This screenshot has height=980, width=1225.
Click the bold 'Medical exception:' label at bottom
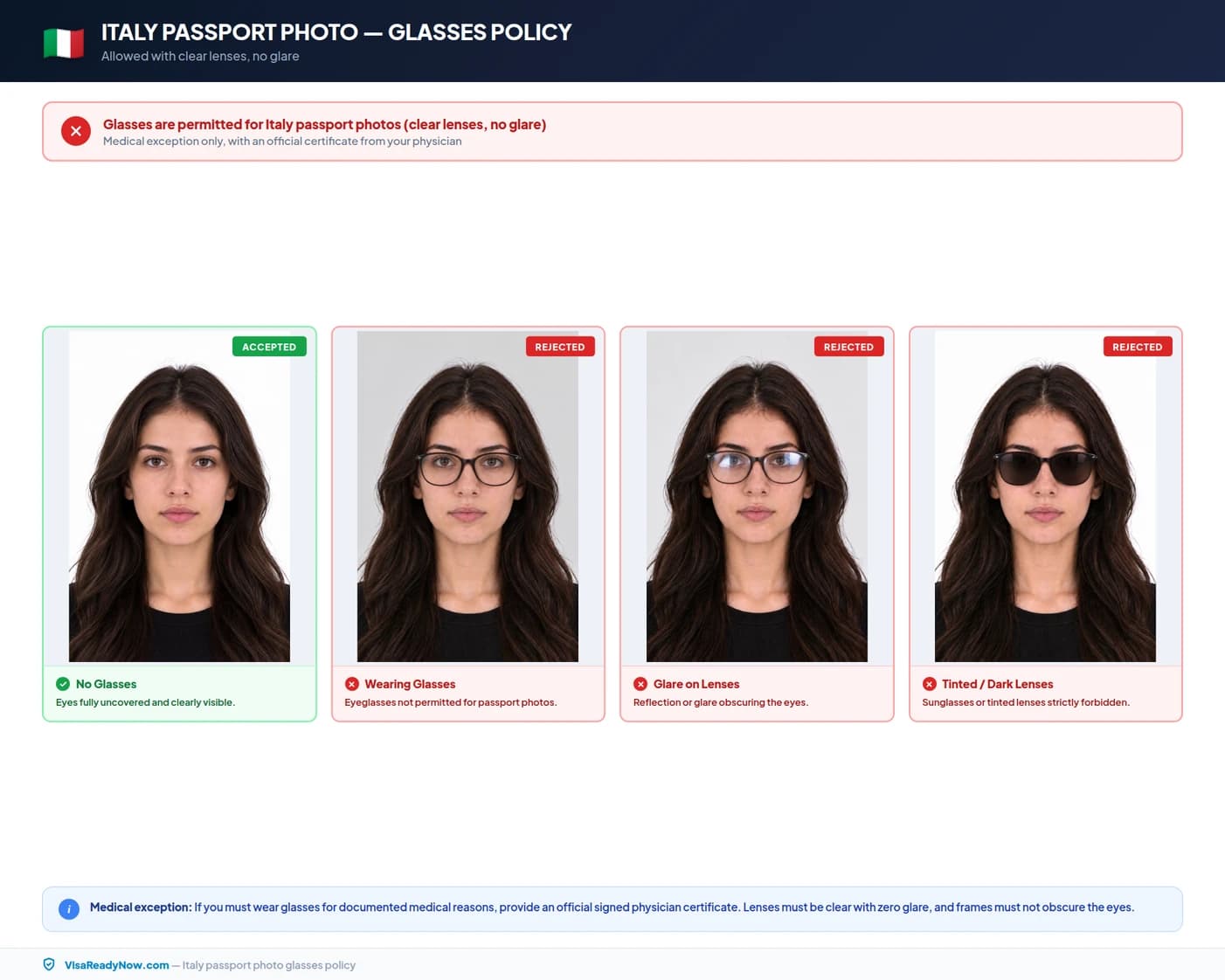point(141,908)
